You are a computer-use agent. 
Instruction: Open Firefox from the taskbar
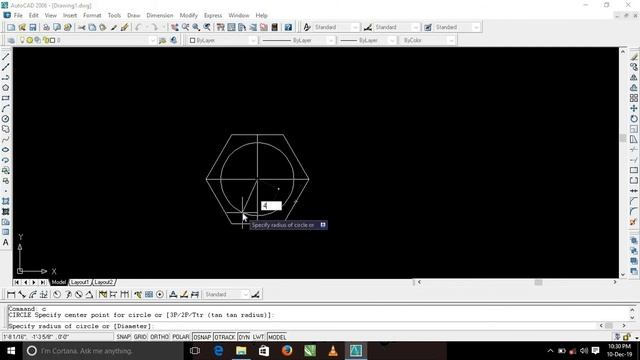click(287, 351)
